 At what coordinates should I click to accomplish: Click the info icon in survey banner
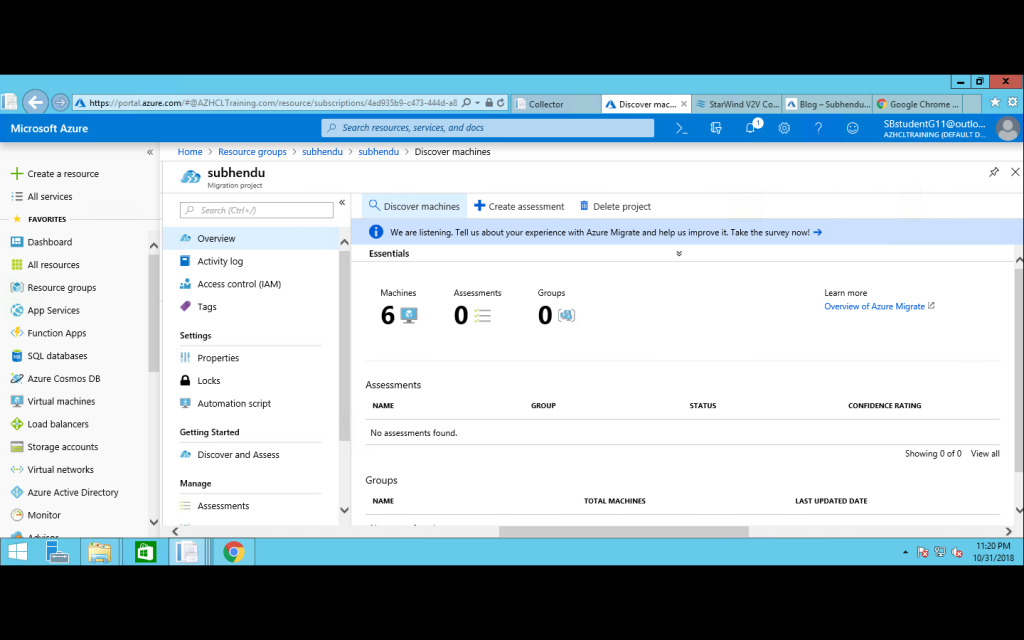376,232
